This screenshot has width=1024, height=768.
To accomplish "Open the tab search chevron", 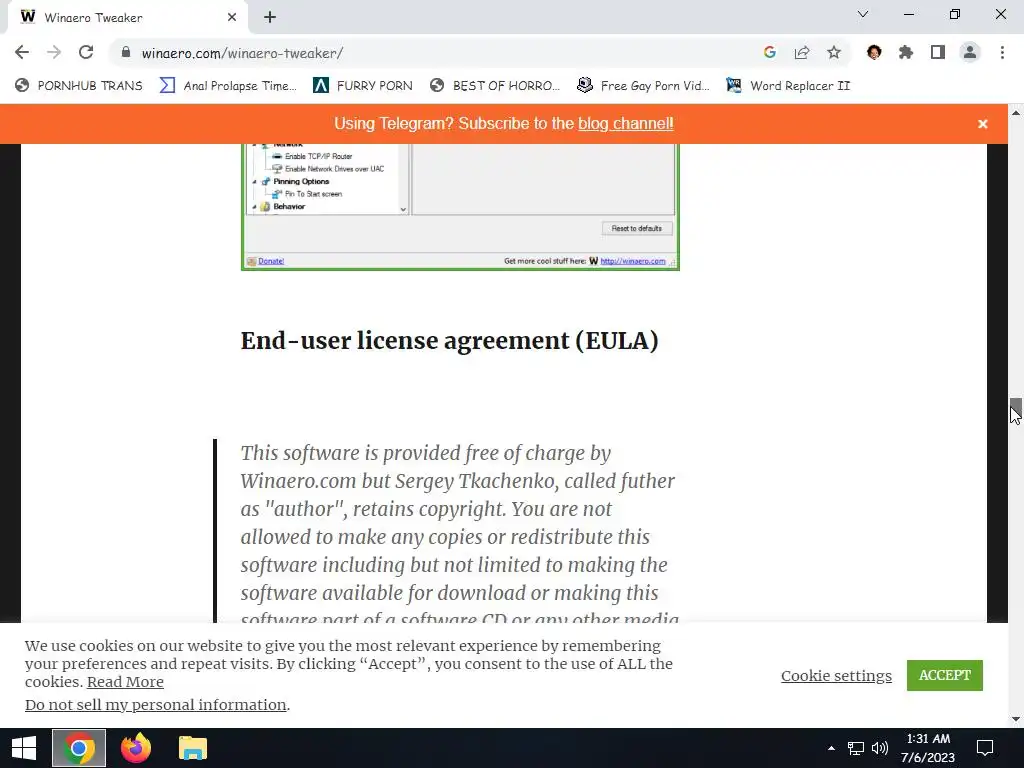I will [x=863, y=14].
